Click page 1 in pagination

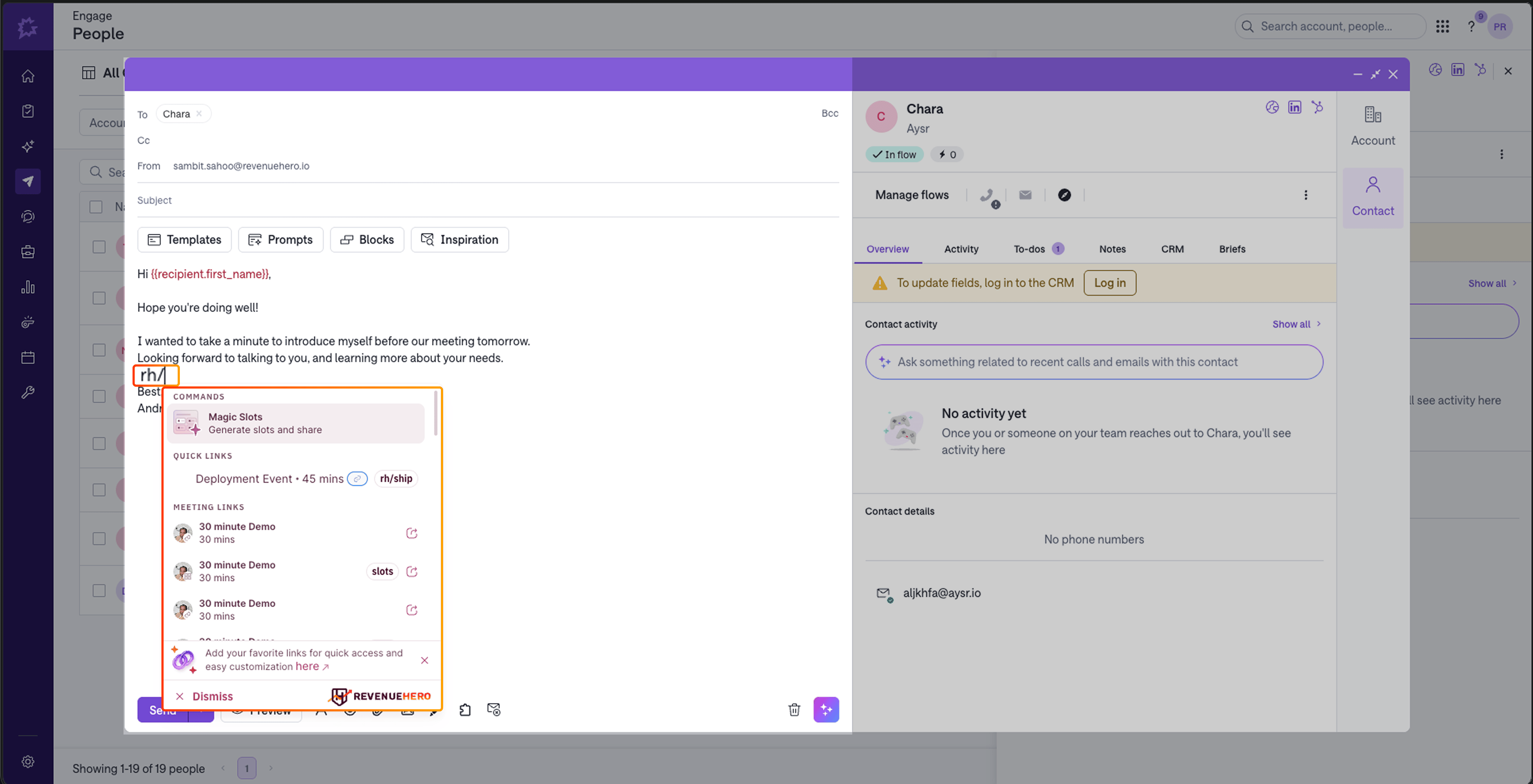click(247, 768)
